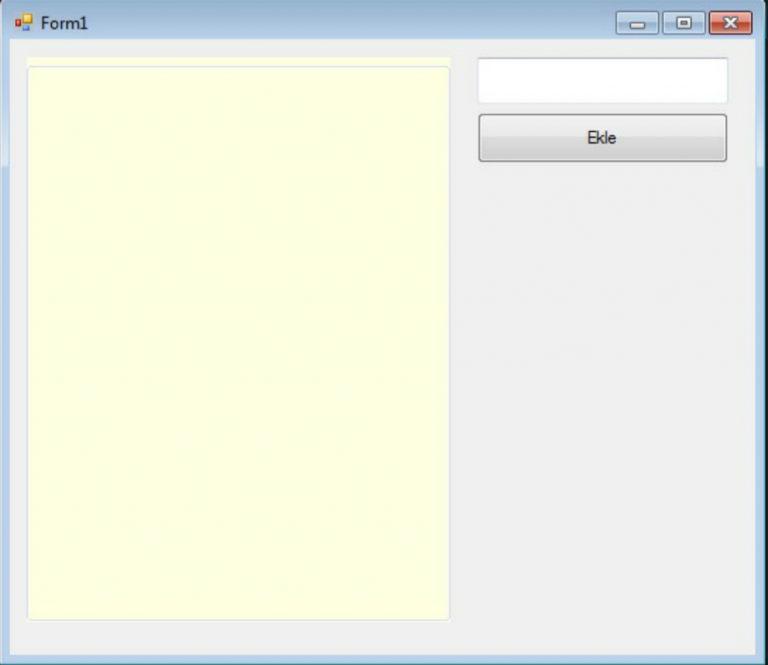The width and height of the screenshot is (768, 665).
Task: Maximize the Form1 window
Action: point(684,23)
